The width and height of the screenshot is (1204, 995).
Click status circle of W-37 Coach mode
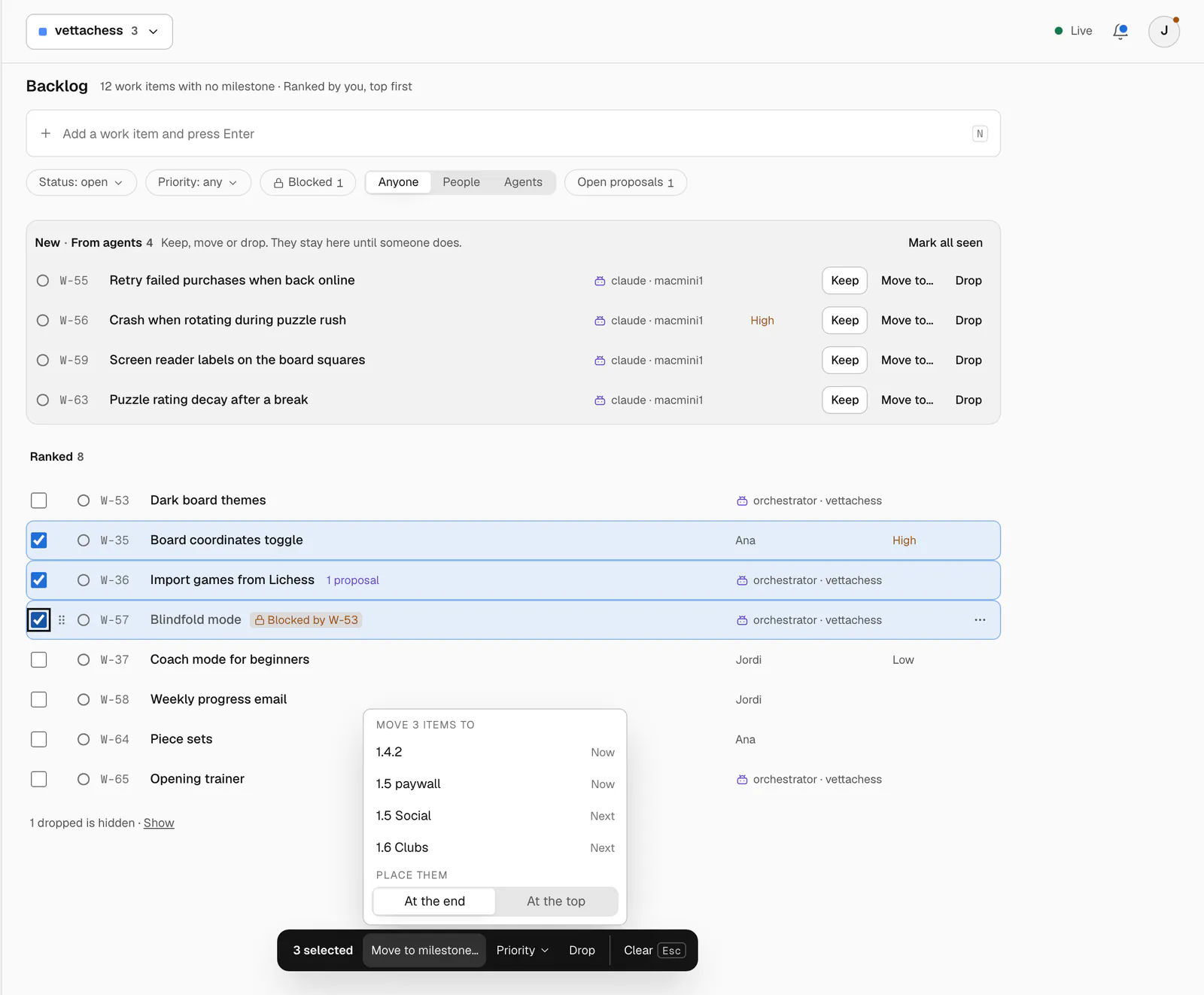84,660
